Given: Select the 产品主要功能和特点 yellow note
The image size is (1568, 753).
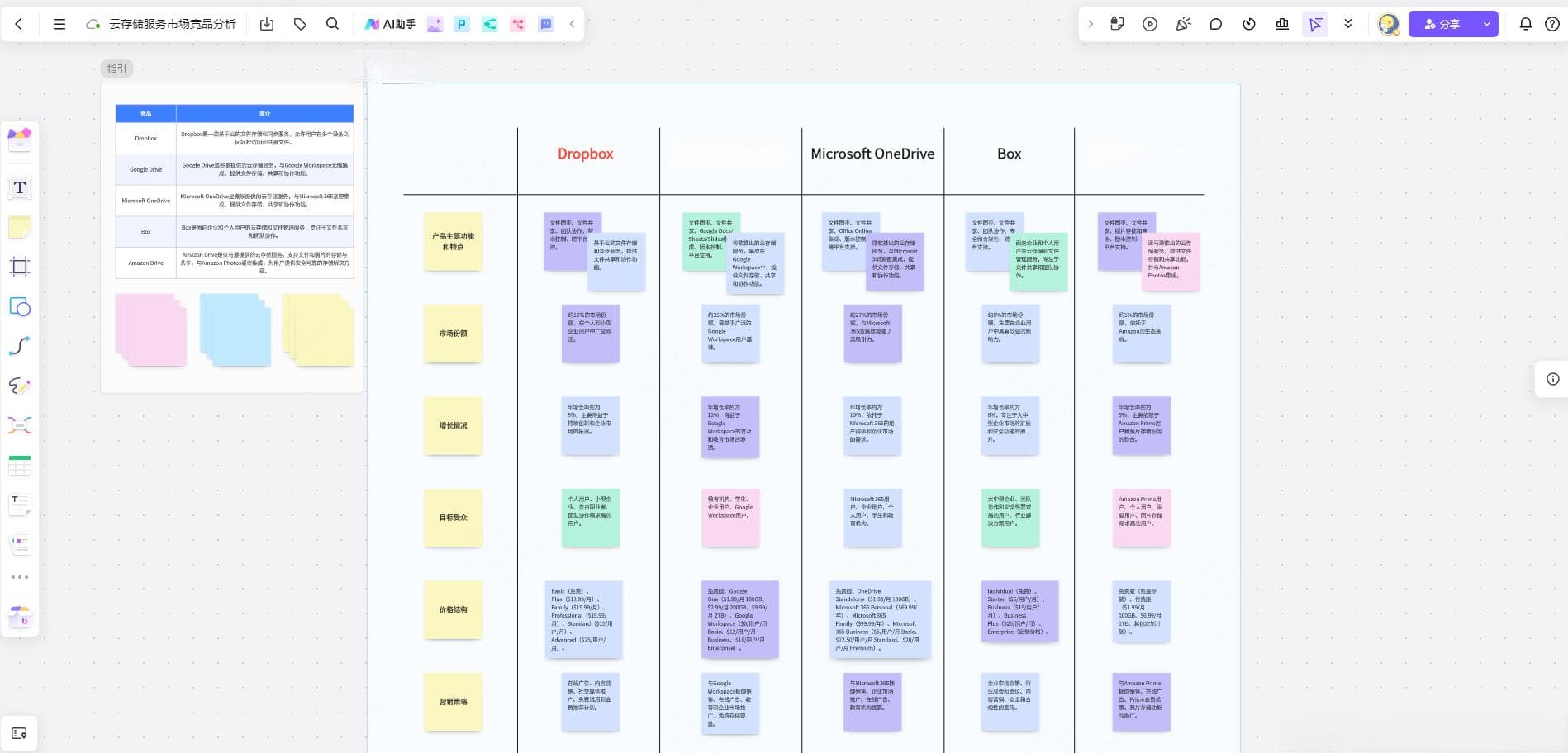Looking at the screenshot, I should [x=453, y=241].
